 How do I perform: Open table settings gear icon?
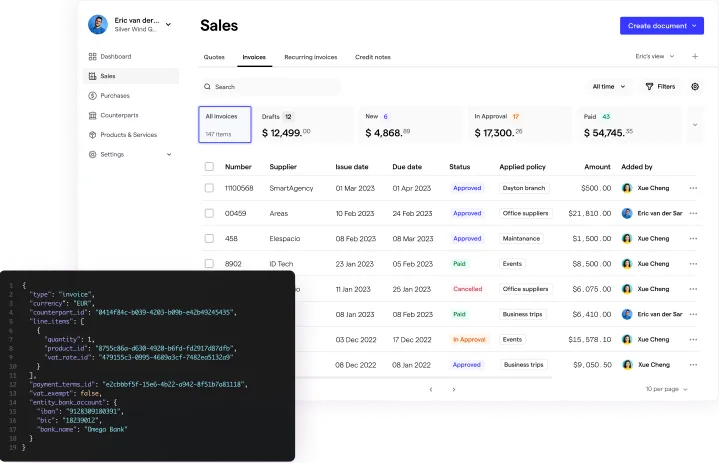[695, 87]
